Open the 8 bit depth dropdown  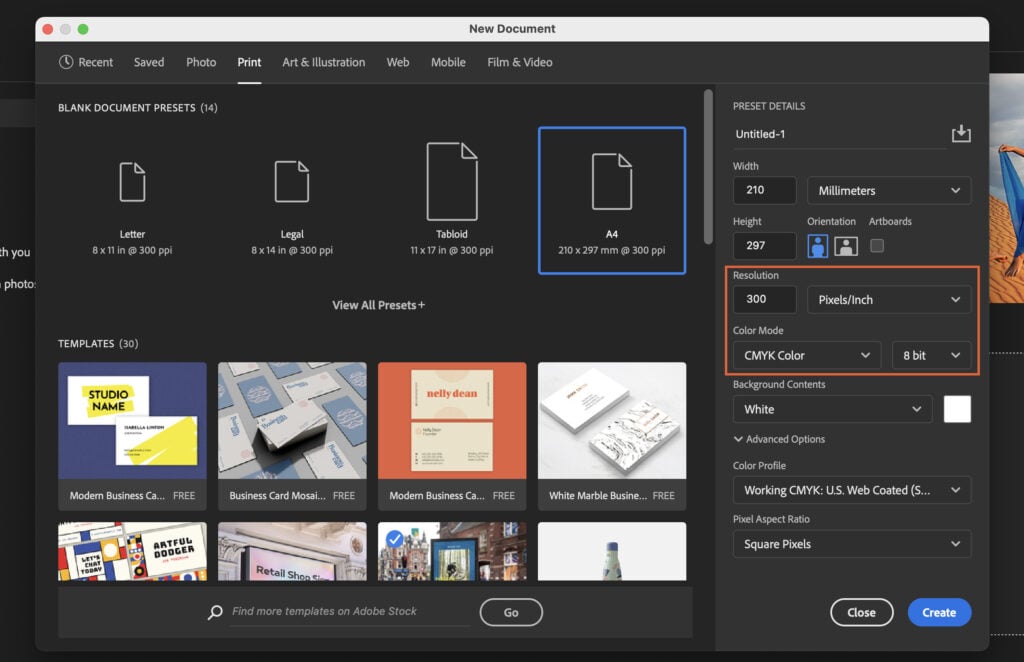point(931,355)
